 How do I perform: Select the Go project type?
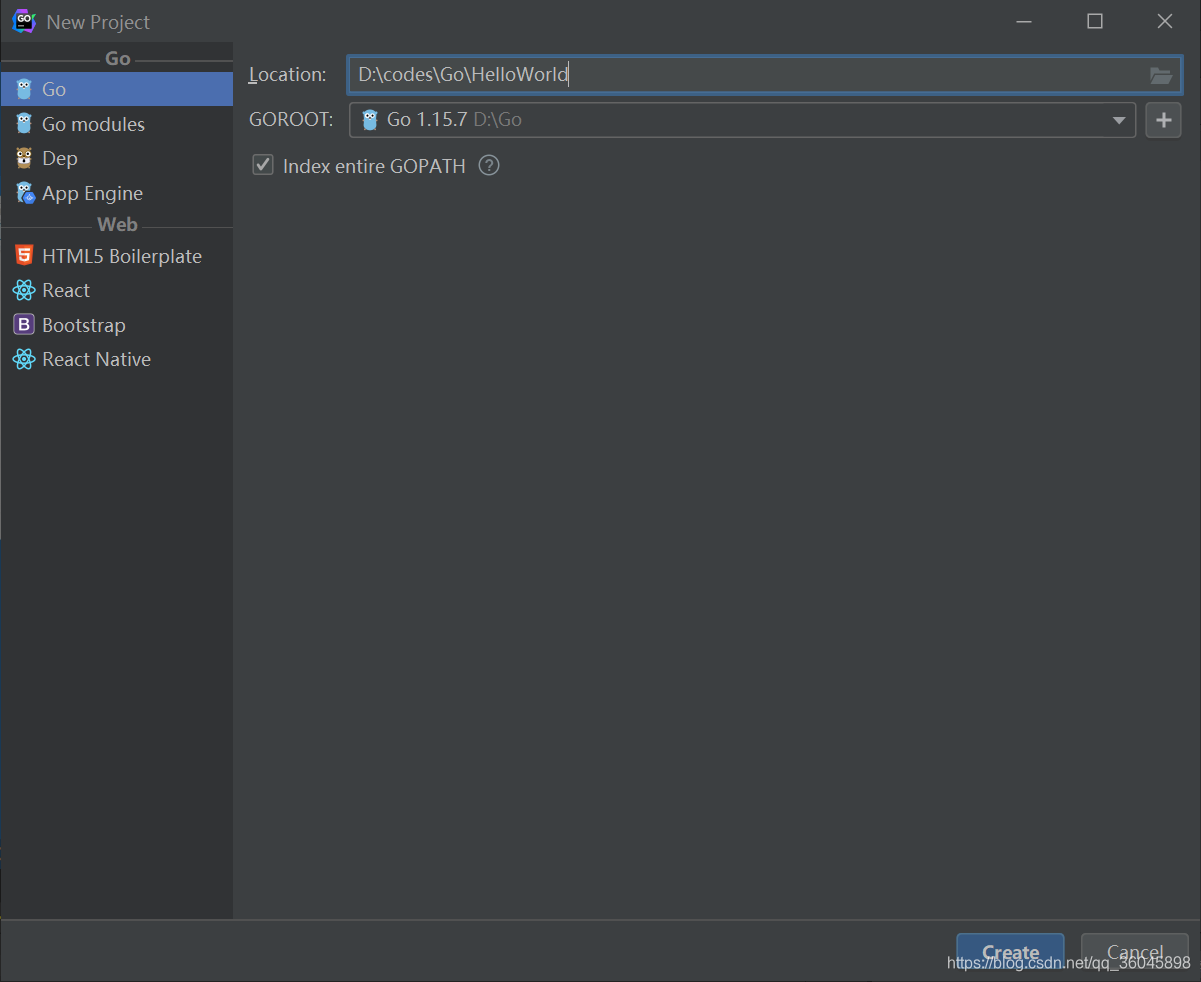point(117,89)
